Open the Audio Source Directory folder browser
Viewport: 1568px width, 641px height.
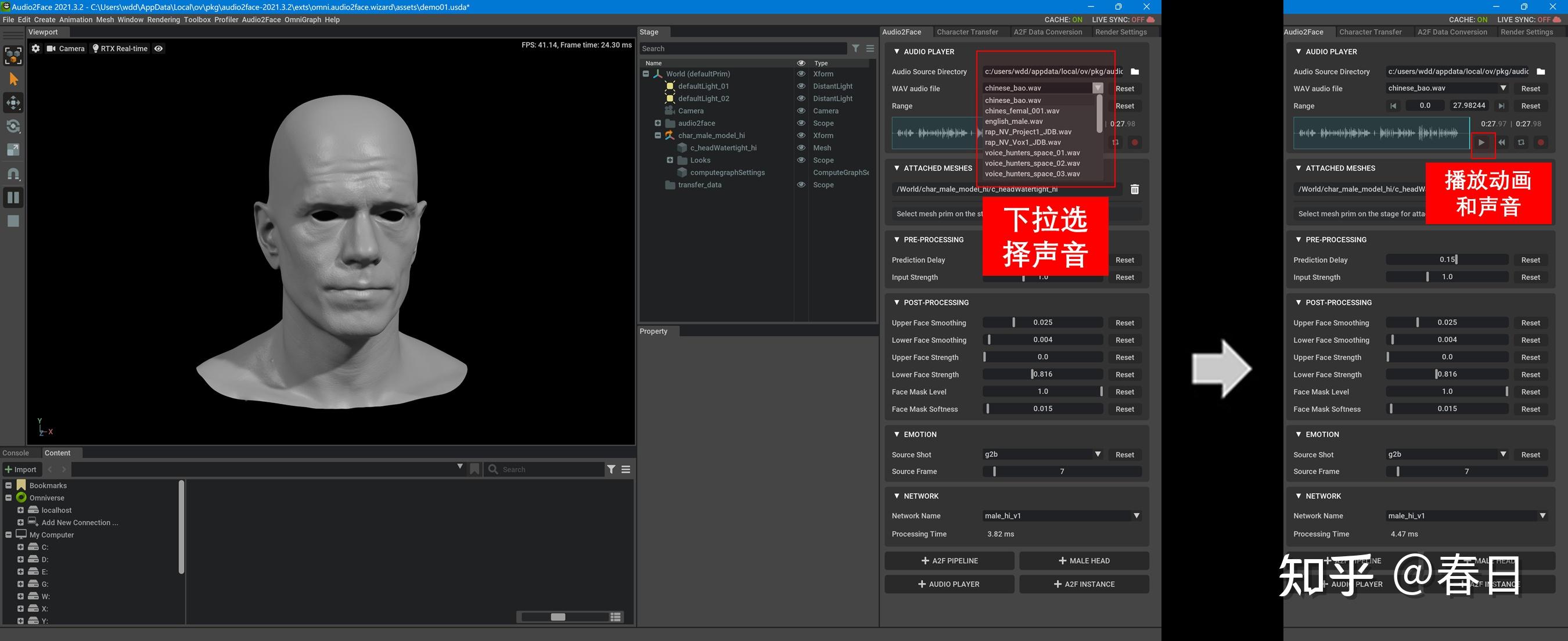tap(1135, 72)
